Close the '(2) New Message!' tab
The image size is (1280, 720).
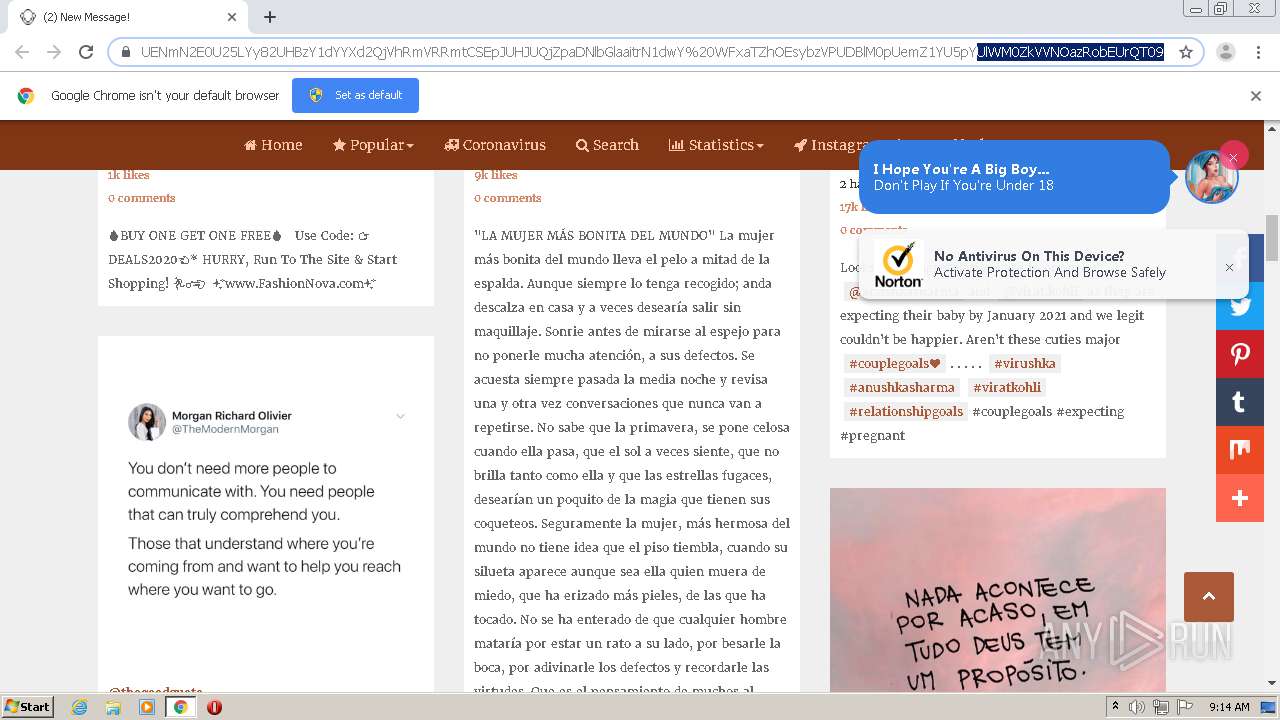(232, 17)
